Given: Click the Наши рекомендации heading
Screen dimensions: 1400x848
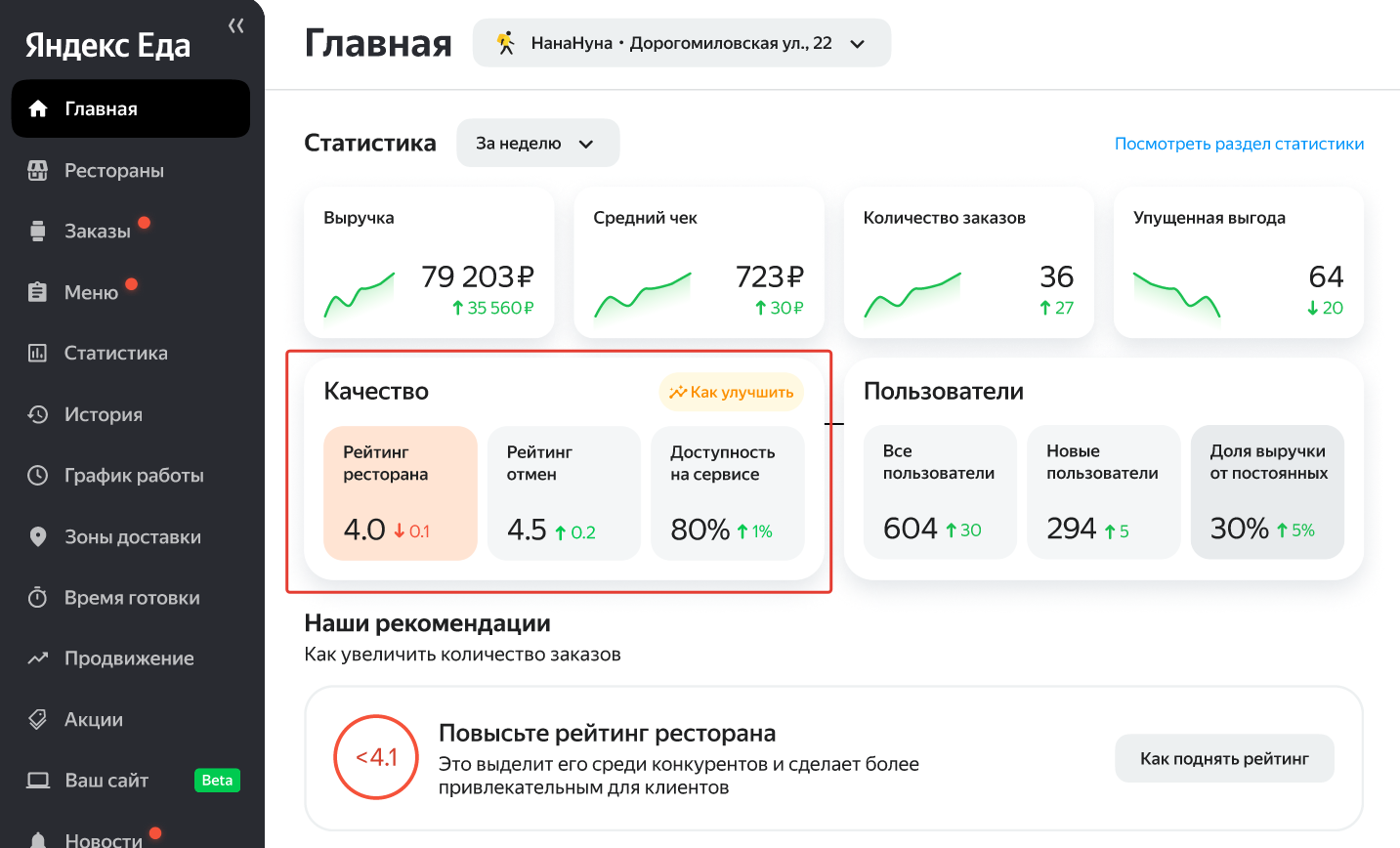Looking at the screenshot, I should (427, 623).
